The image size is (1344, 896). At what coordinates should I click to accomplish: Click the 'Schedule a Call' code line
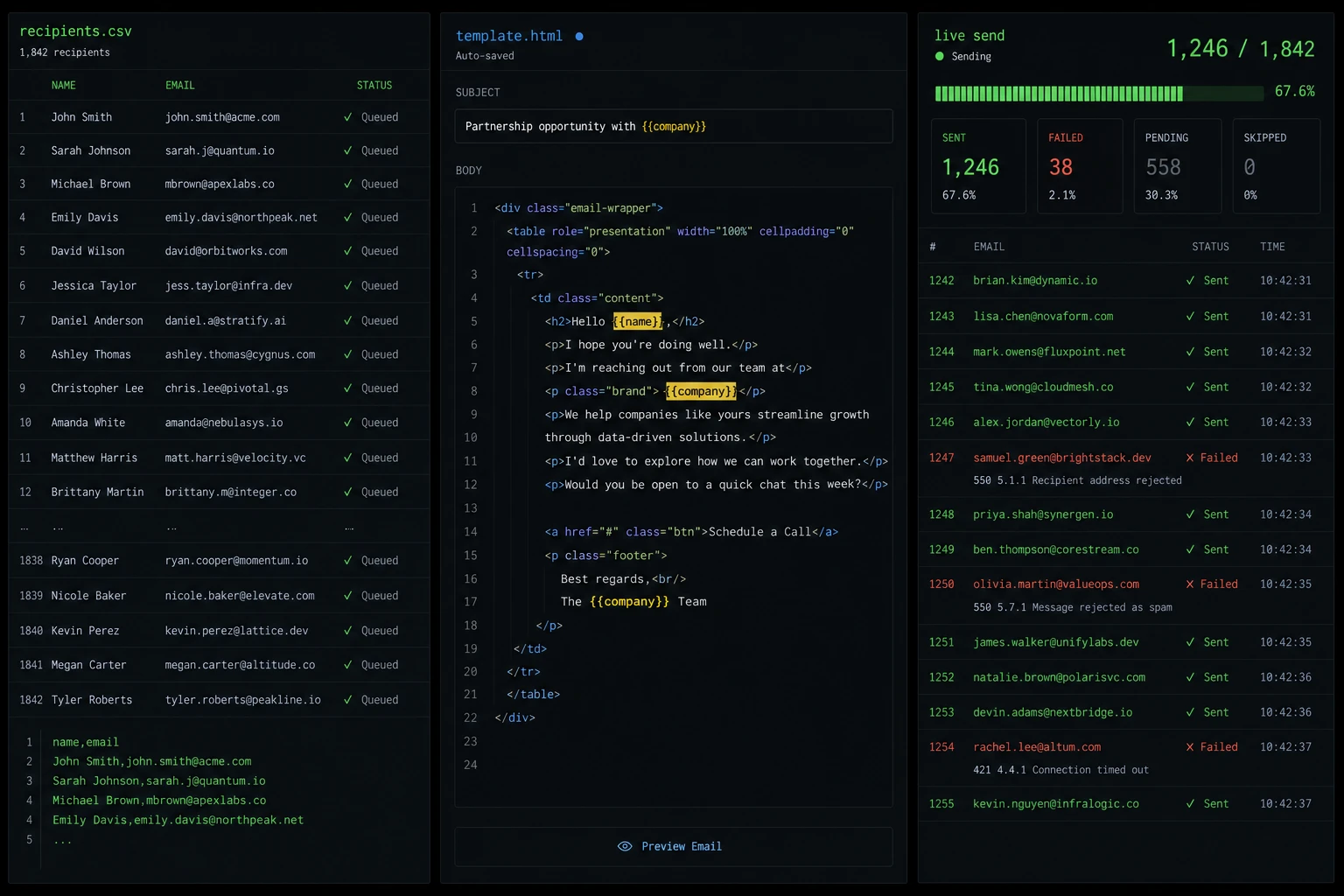pos(691,531)
